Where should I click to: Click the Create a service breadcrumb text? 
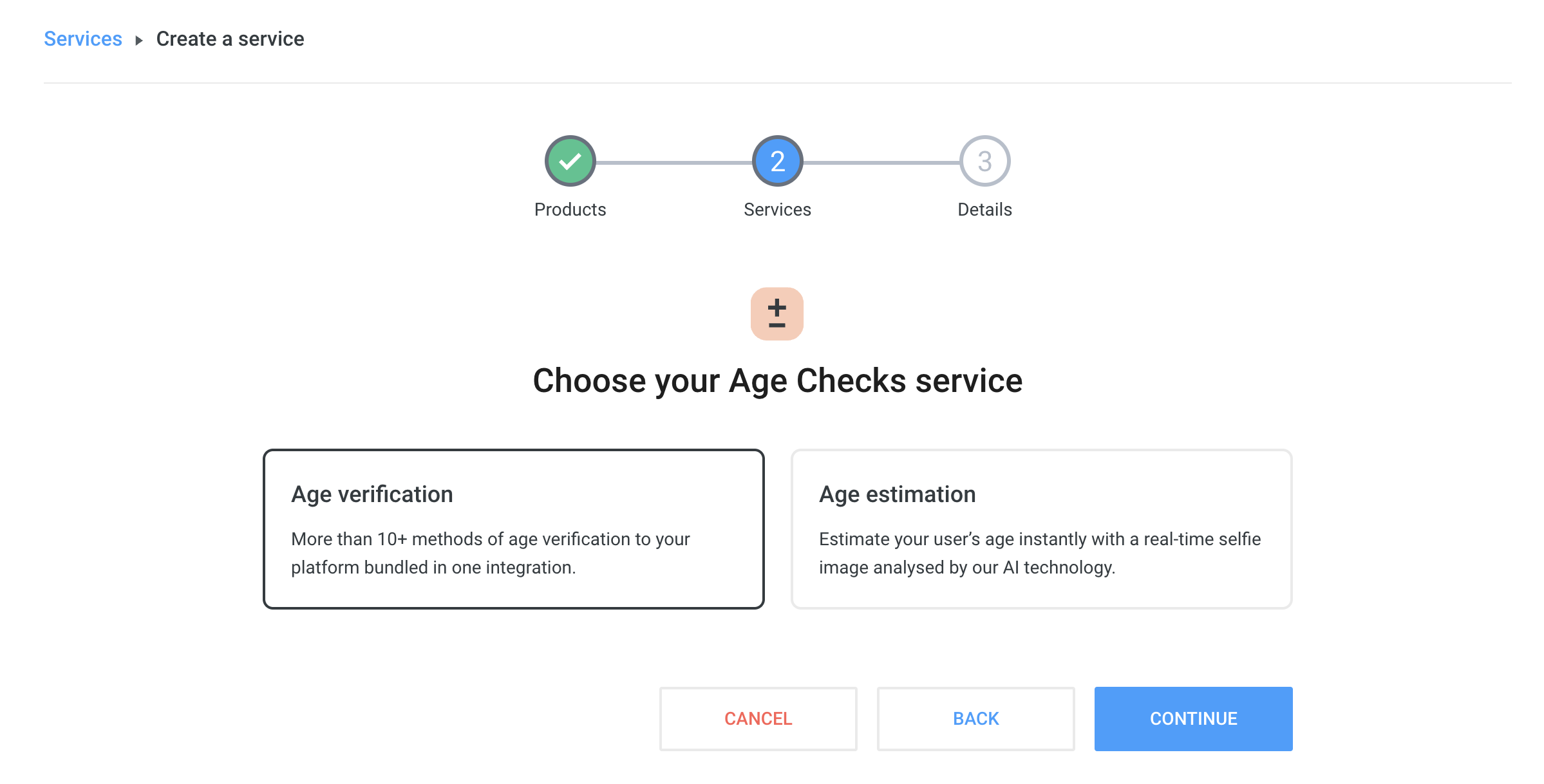point(231,39)
